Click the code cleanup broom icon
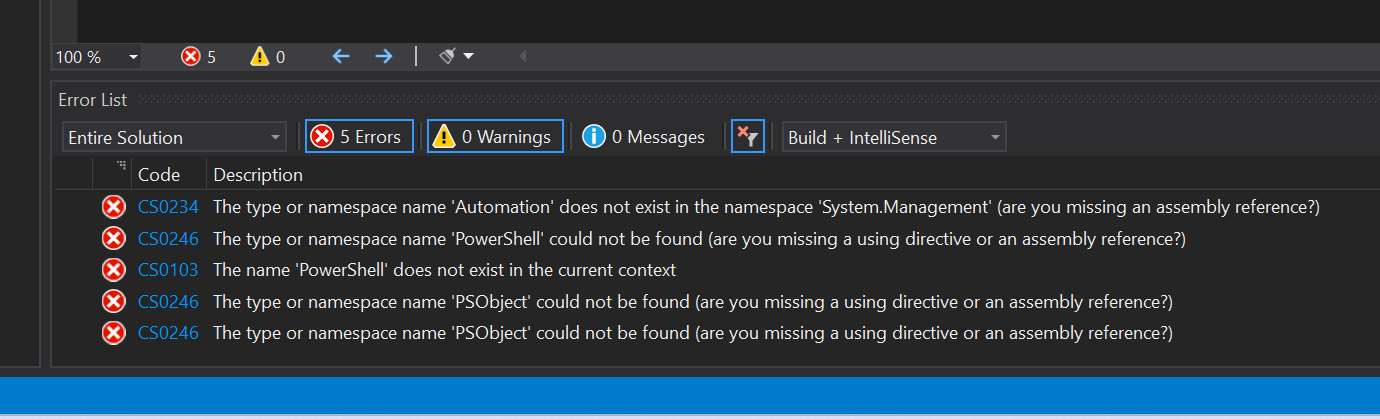This screenshot has height=419, width=1380. tap(448, 57)
